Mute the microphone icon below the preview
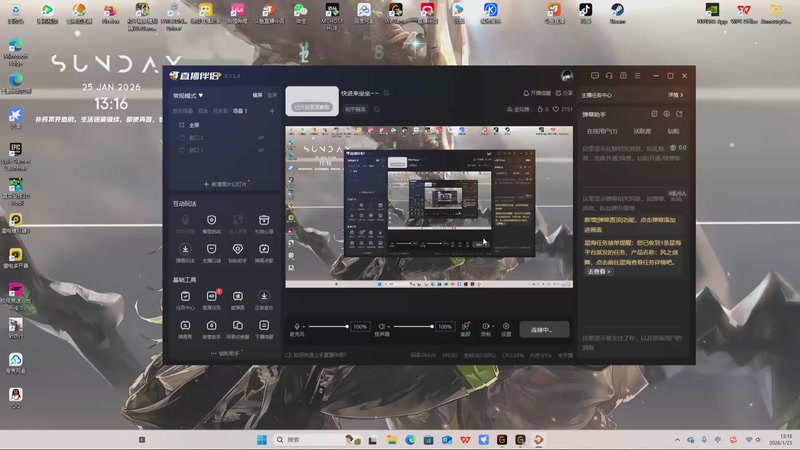 point(297,327)
